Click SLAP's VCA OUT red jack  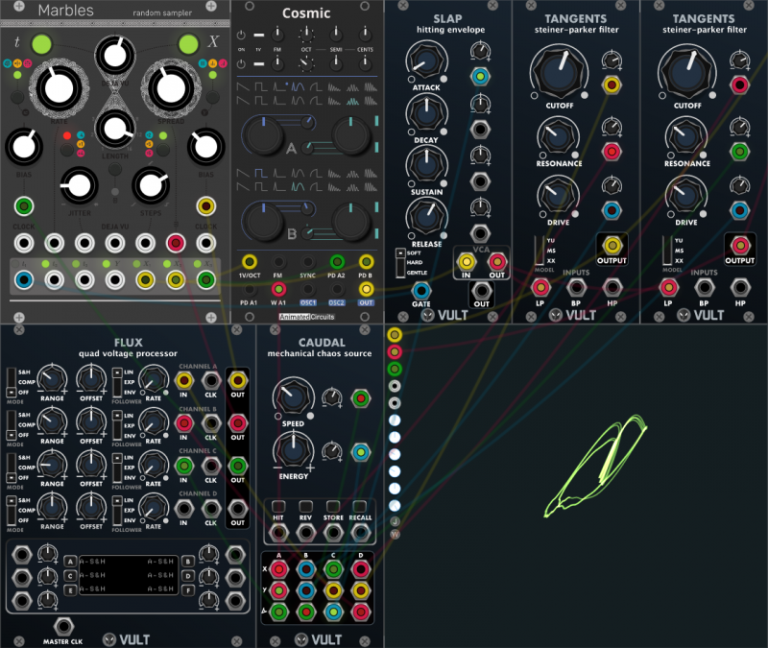click(497, 262)
